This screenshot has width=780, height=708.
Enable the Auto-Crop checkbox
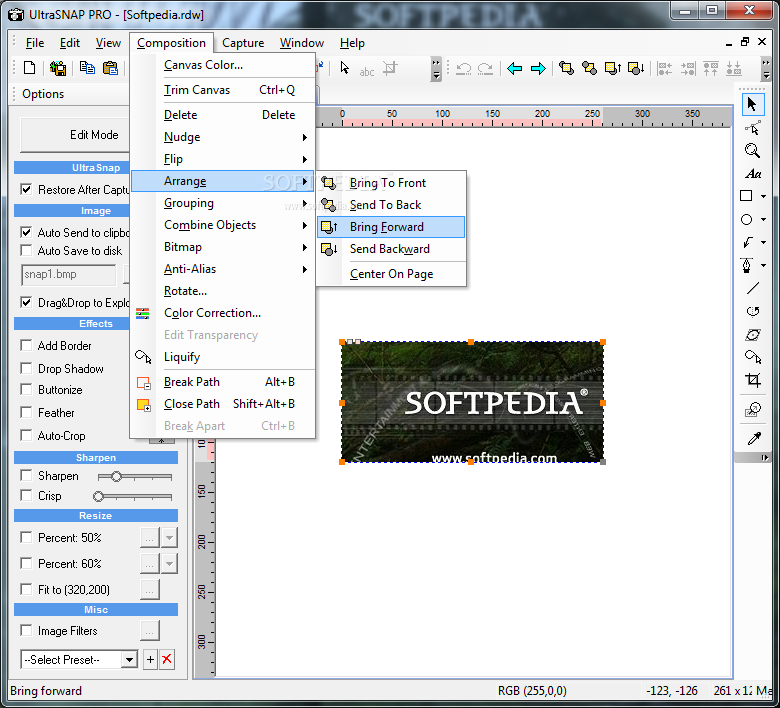click(x=26, y=435)
